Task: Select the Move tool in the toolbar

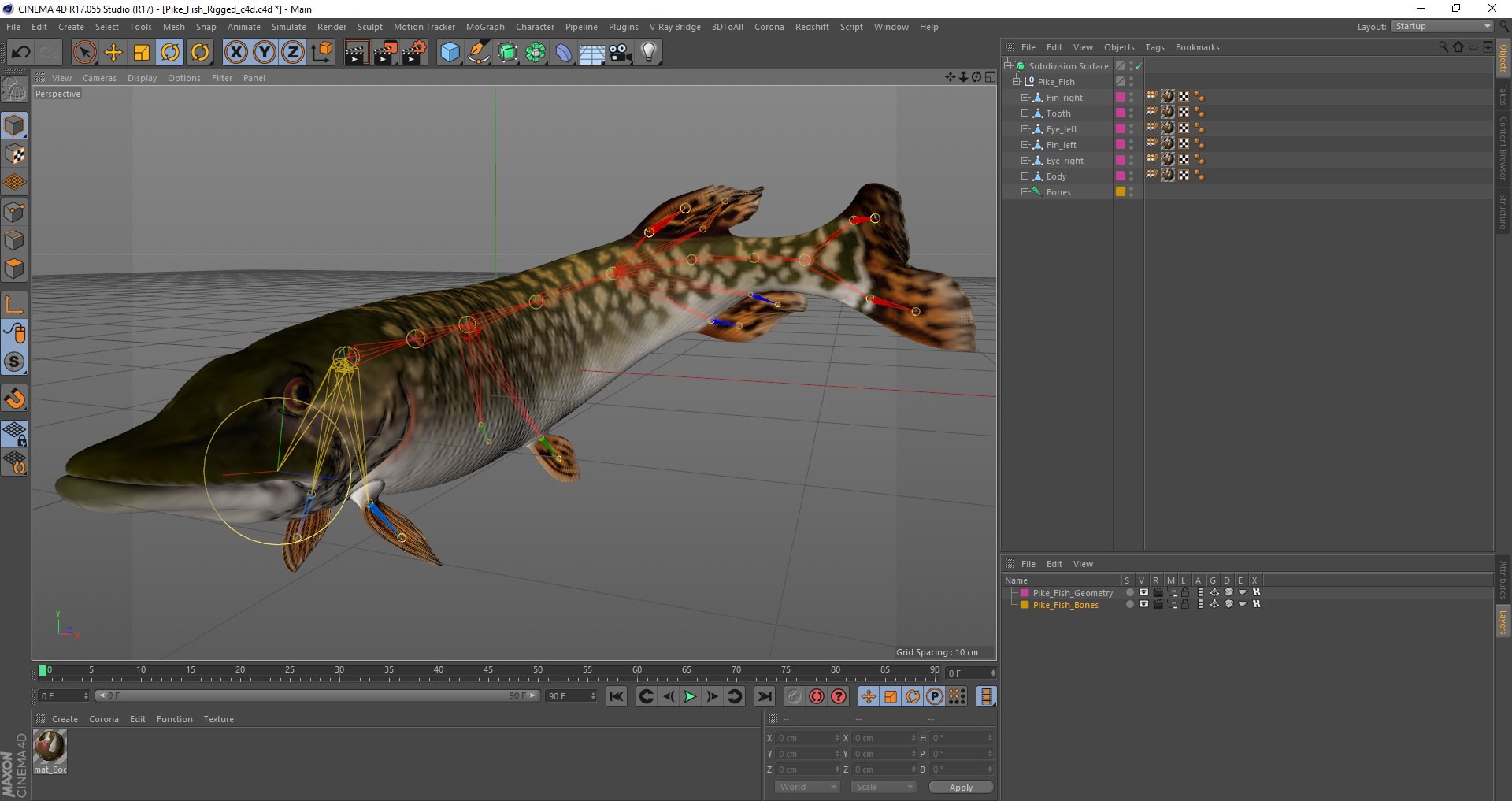Action: pyautogui.click(x=113, y=53)
